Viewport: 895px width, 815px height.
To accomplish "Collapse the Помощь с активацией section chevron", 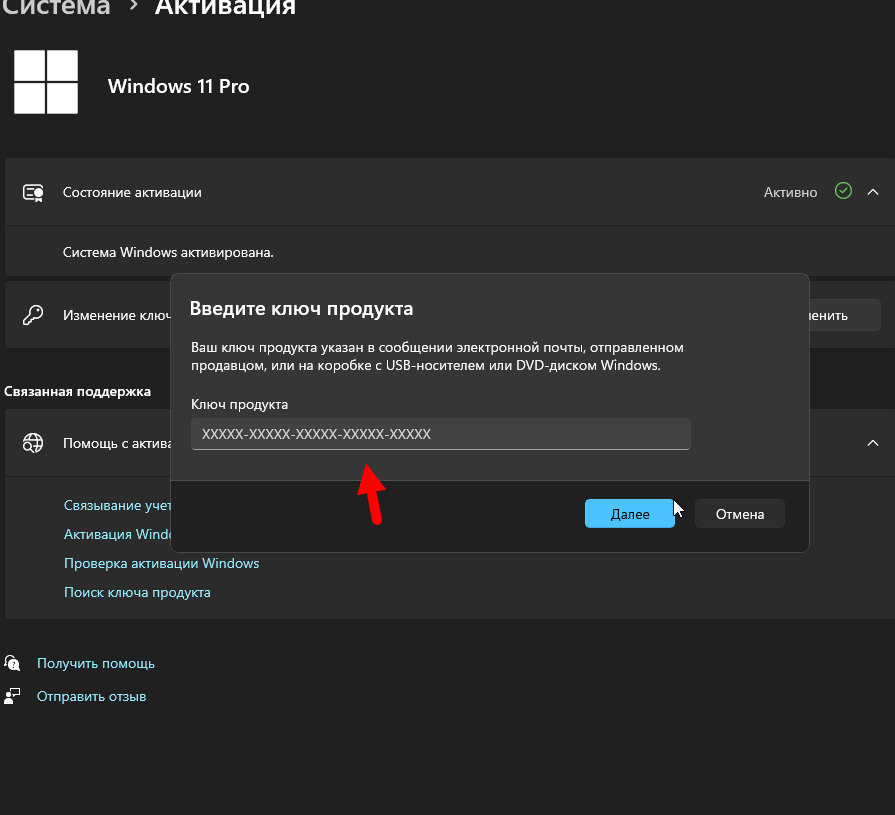I will (x=872, y=442).
